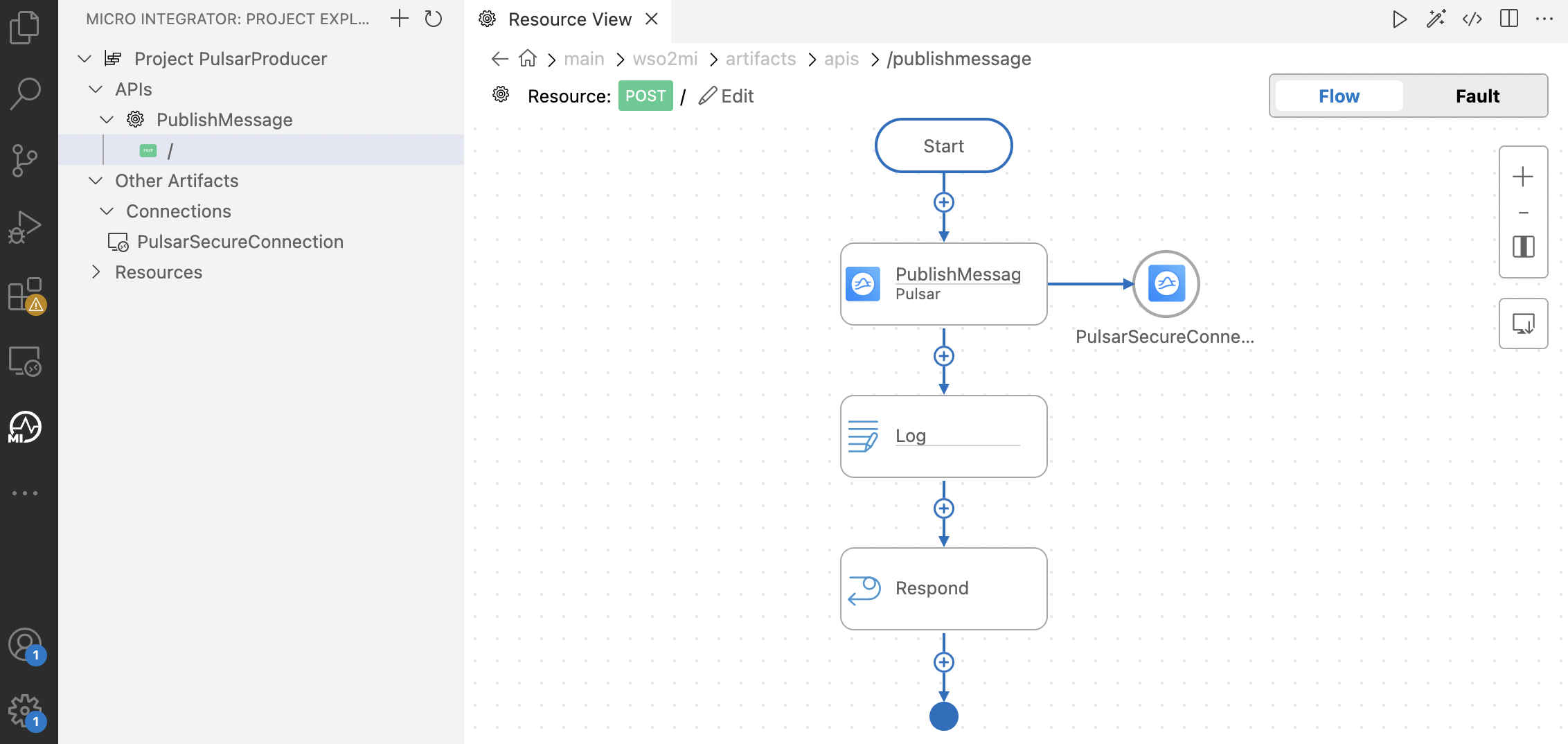Open the Accounts menu icon

pyautogui.click(x=26, y=646)
